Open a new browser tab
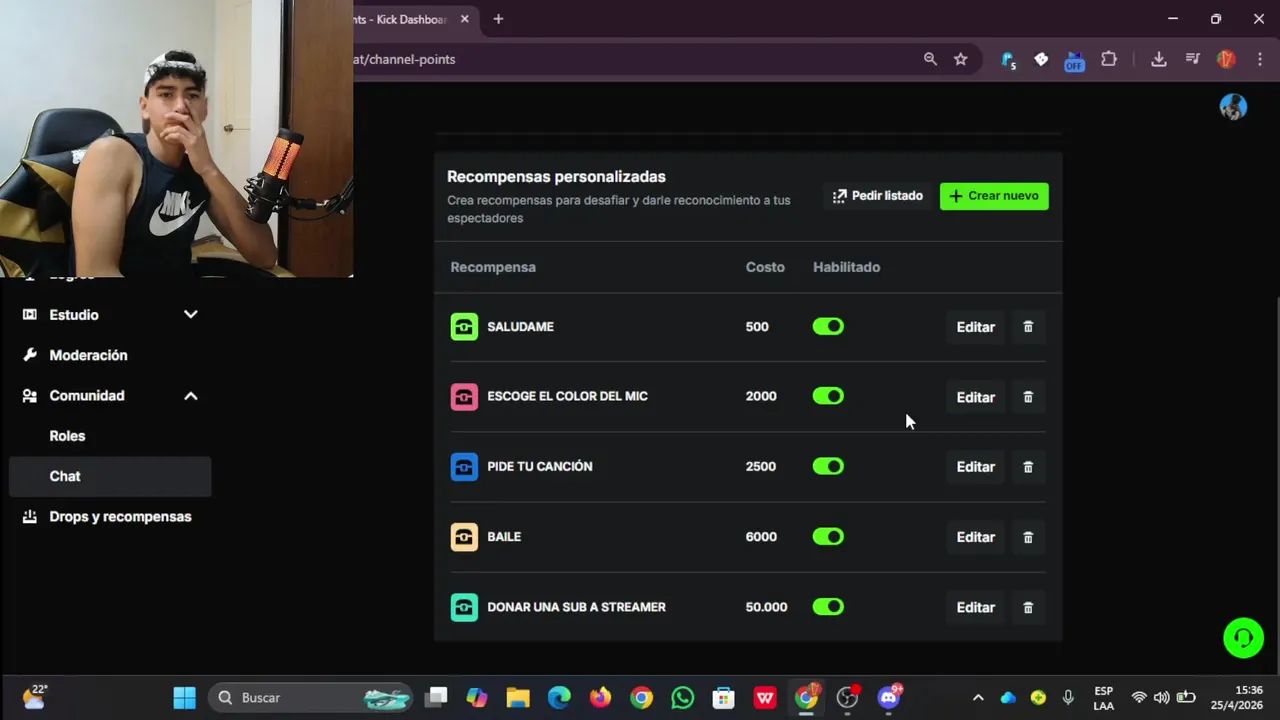This screenshot has height=720, width=1280. [498, 19]
